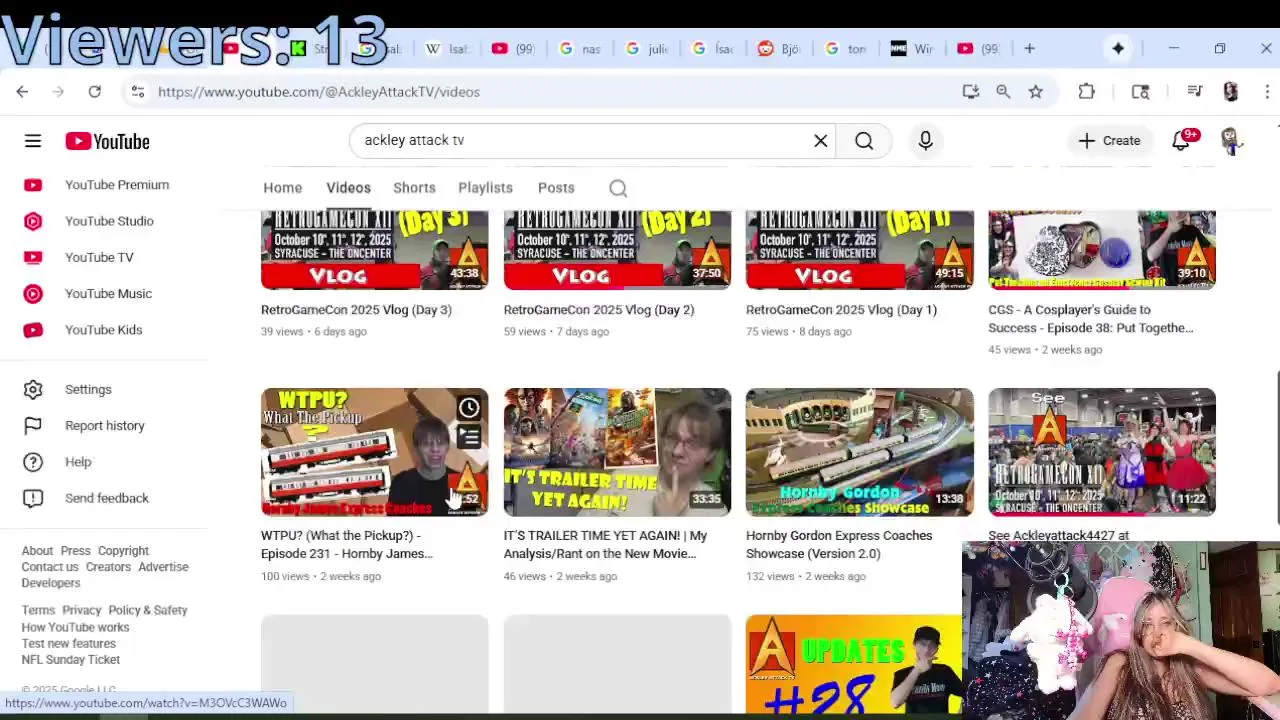Viewport: 1280px width, 720px height.
Task: Add WTPU video to Watch later
Action: click(469, 408)
